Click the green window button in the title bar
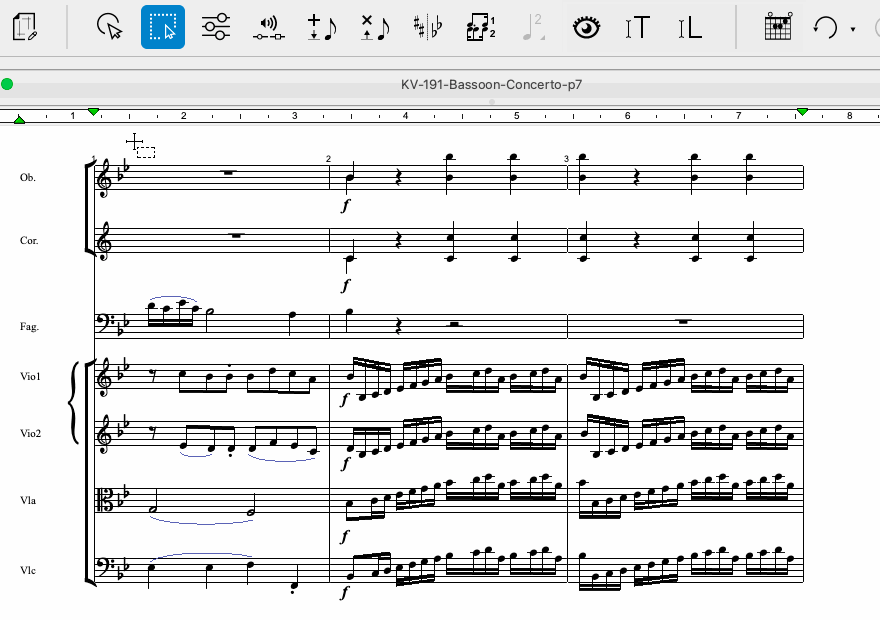Image resolution: width=880 pixels, height=620 pixels. pyautogui.click(x=8, y=85)
